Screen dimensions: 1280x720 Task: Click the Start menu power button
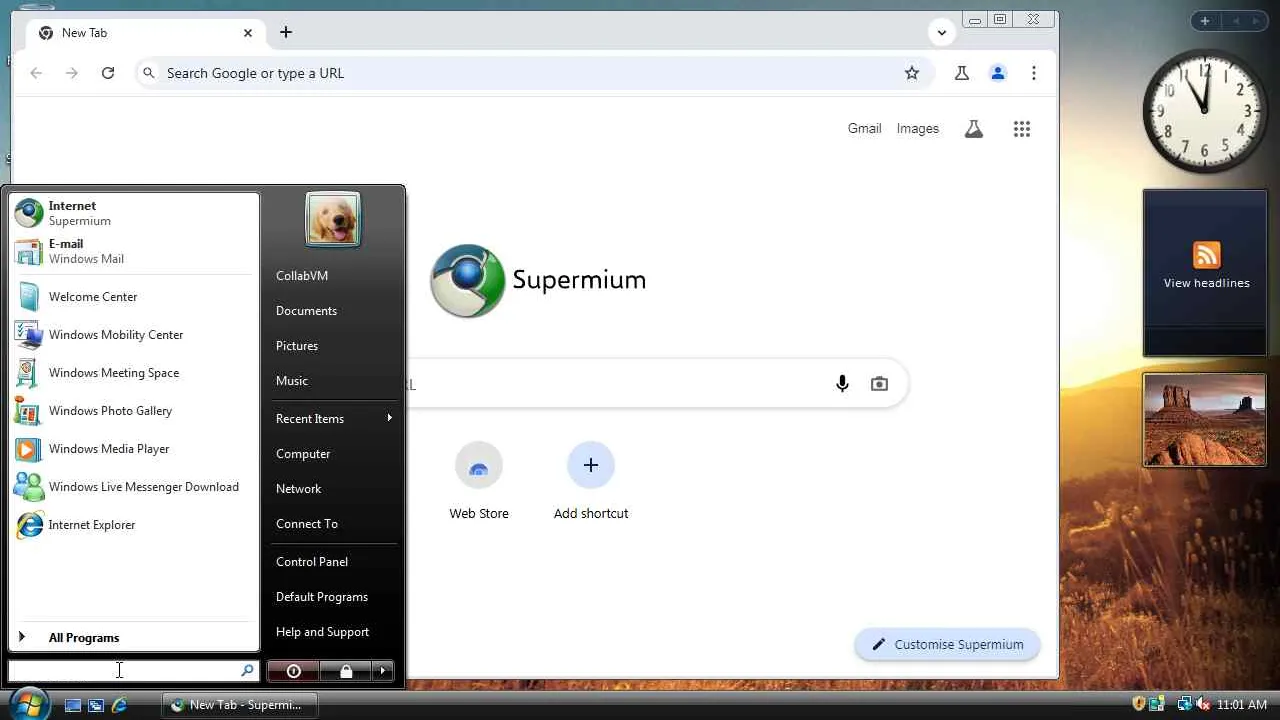293,671
